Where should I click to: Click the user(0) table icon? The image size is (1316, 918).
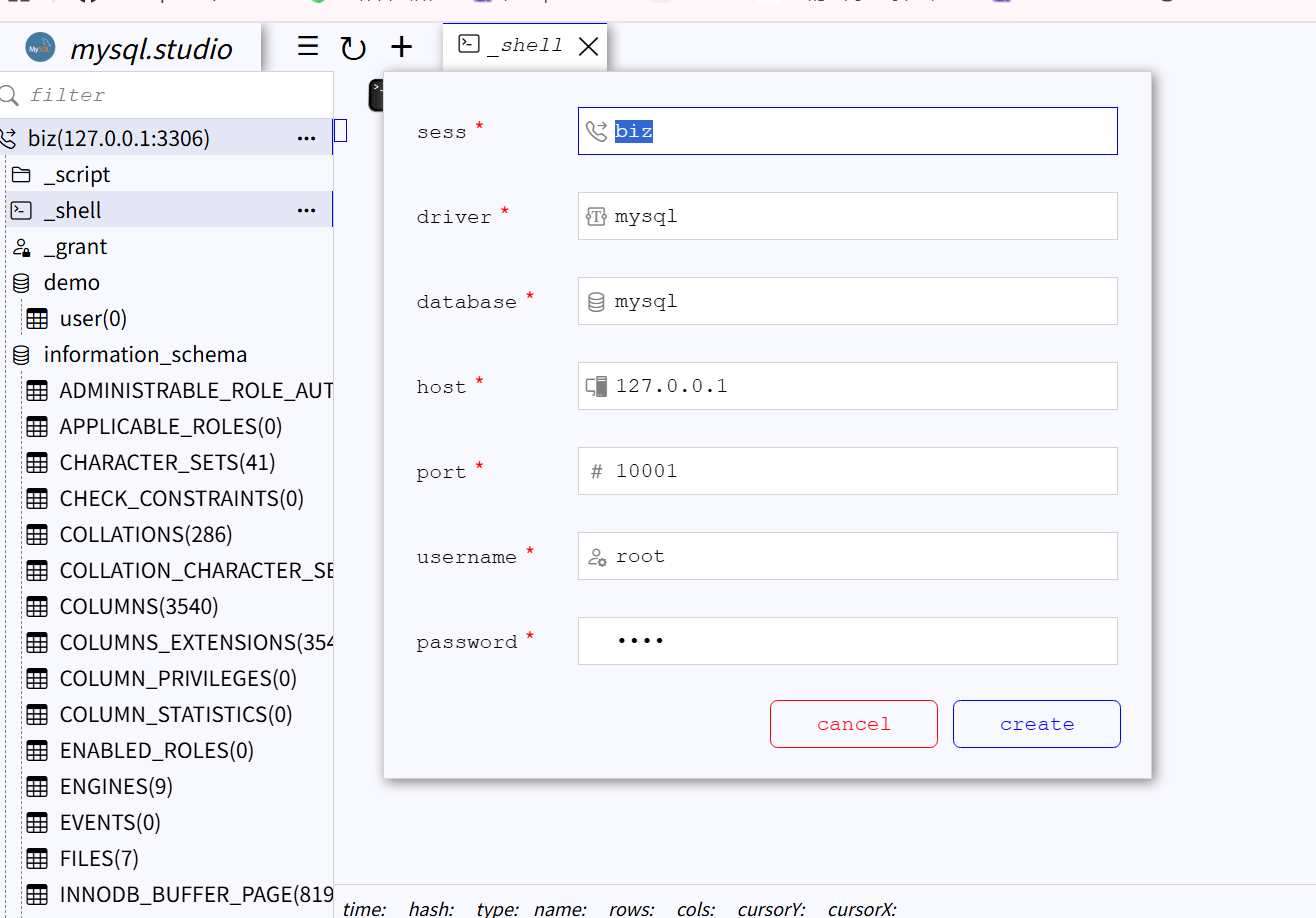click(x=37, y=319)
